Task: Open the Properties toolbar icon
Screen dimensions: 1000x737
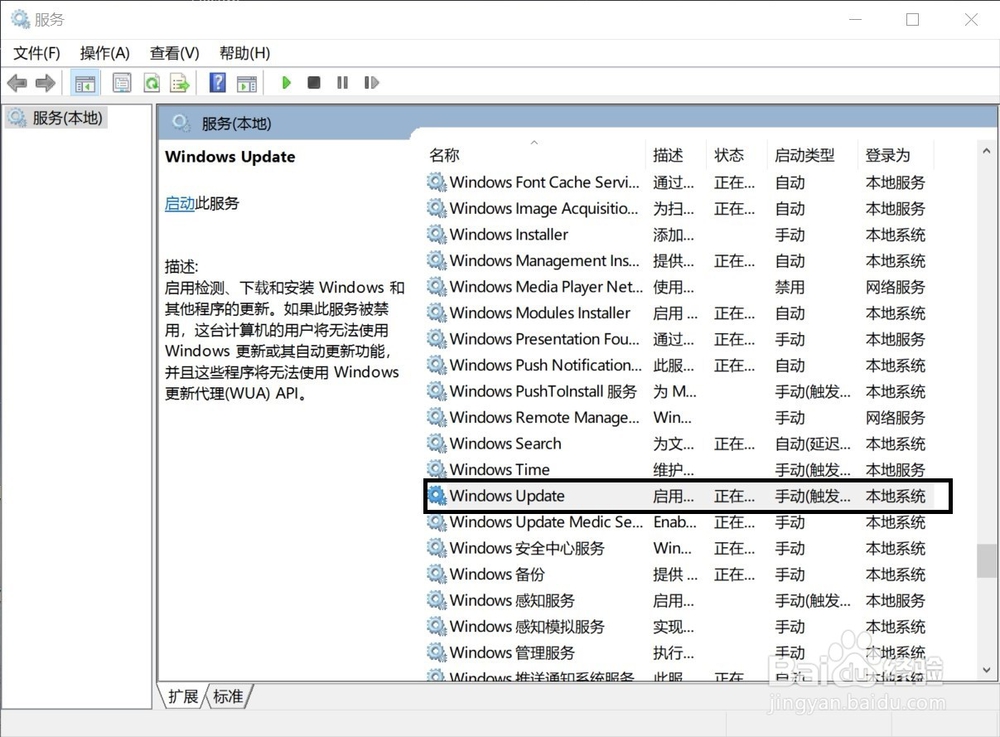Action: pos(121,83)
